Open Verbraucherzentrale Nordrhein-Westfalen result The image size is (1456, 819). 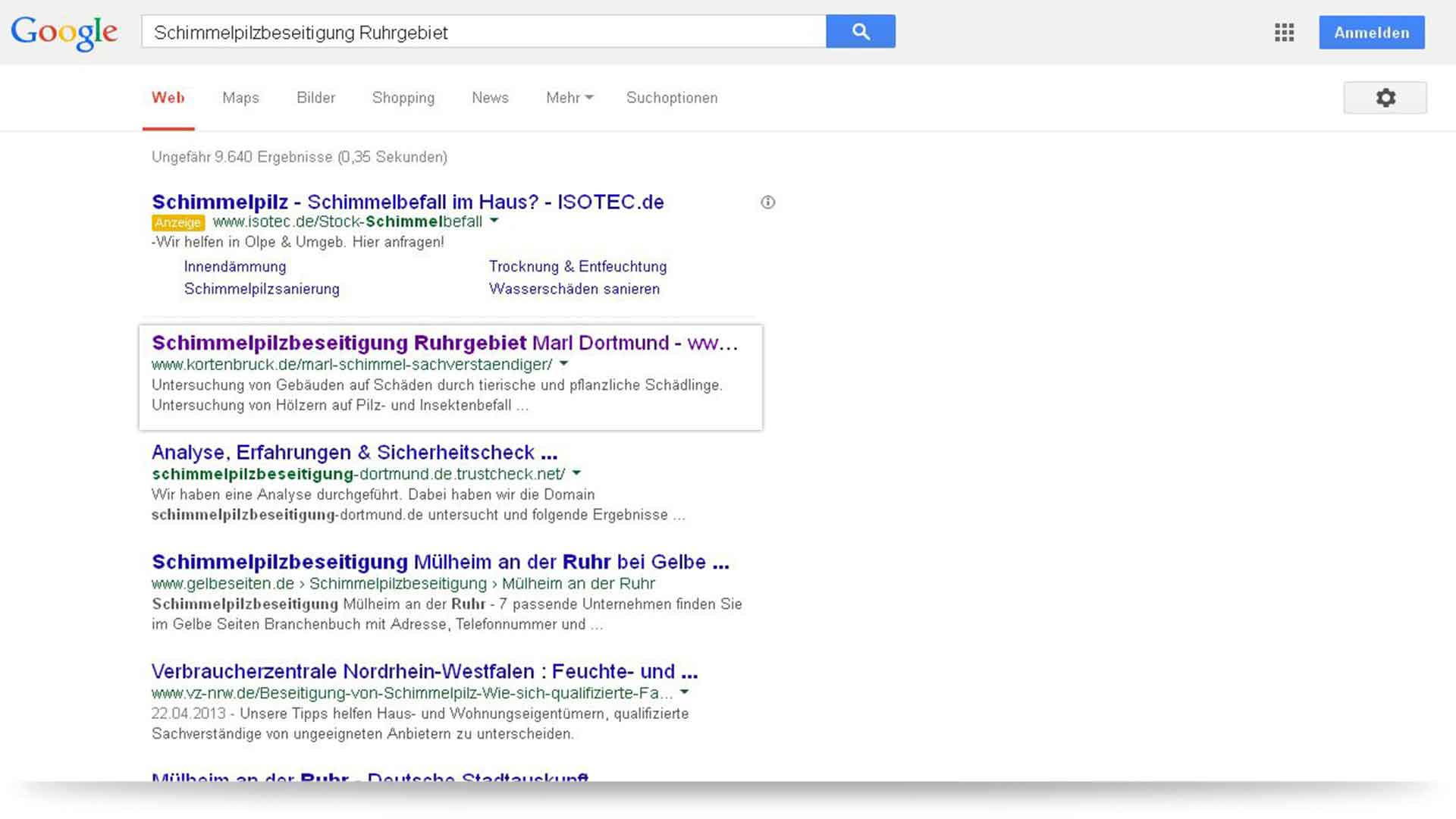click(x=425, y=672)
